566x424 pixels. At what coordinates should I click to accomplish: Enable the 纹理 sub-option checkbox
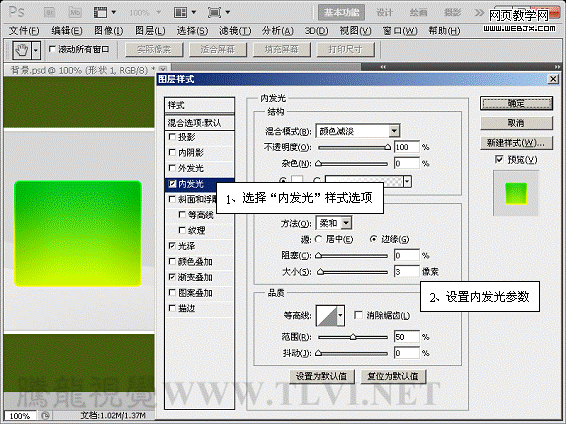pos(182,230)
